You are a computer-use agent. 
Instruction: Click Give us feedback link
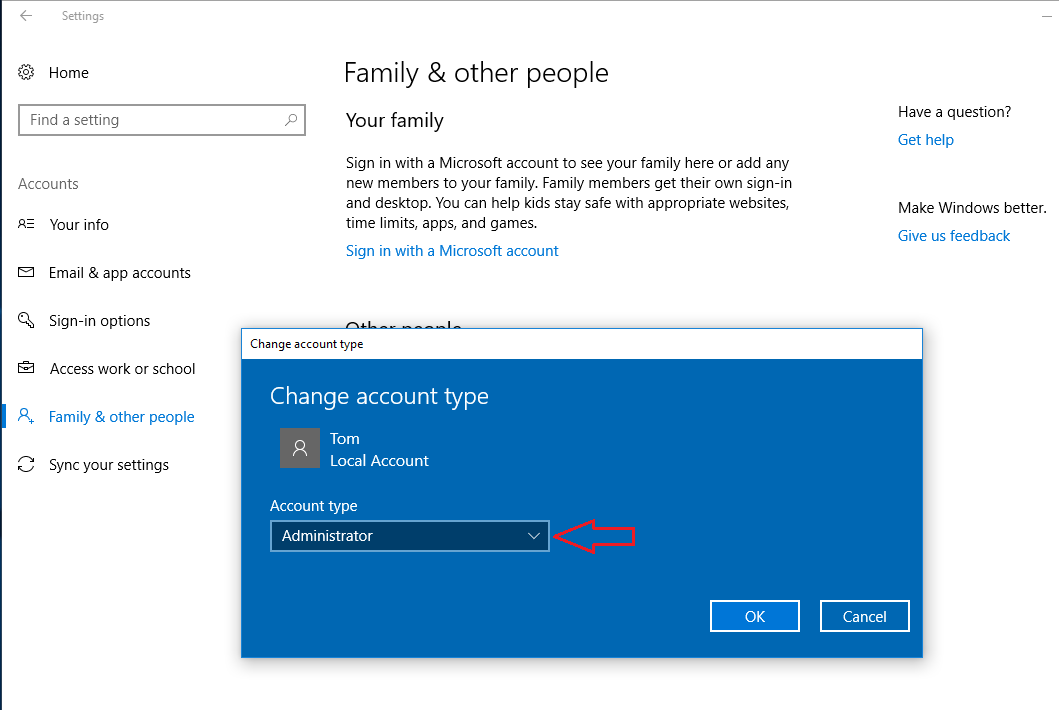pyautogui.click(x=954, y=236)
